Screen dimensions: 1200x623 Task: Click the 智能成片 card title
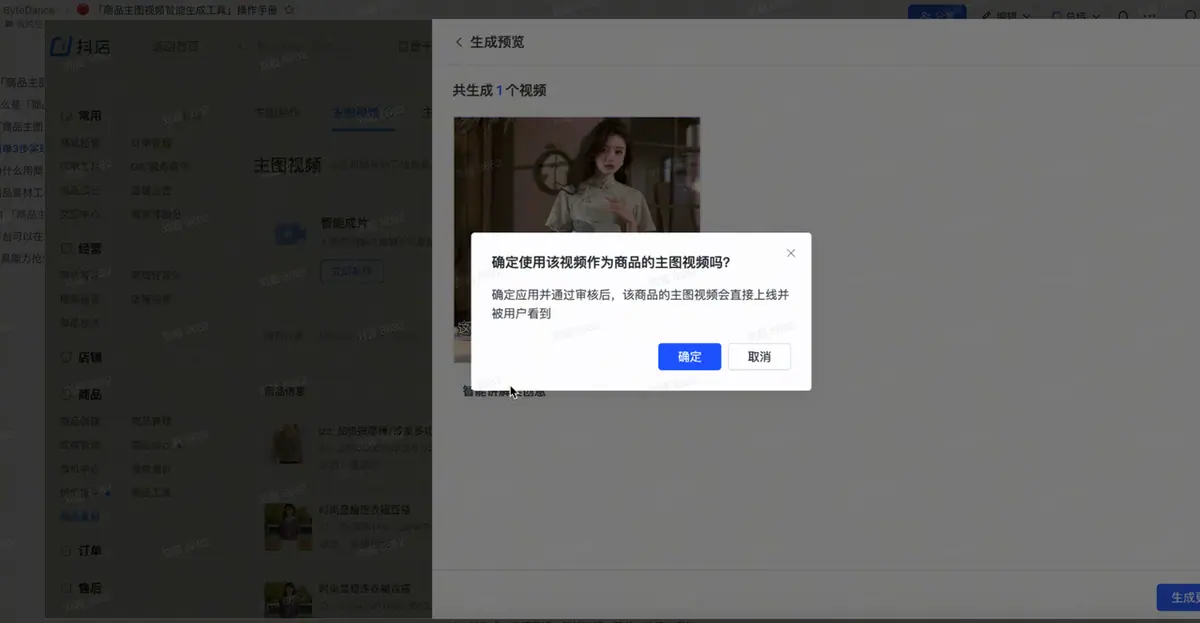[x=344, y=222]
